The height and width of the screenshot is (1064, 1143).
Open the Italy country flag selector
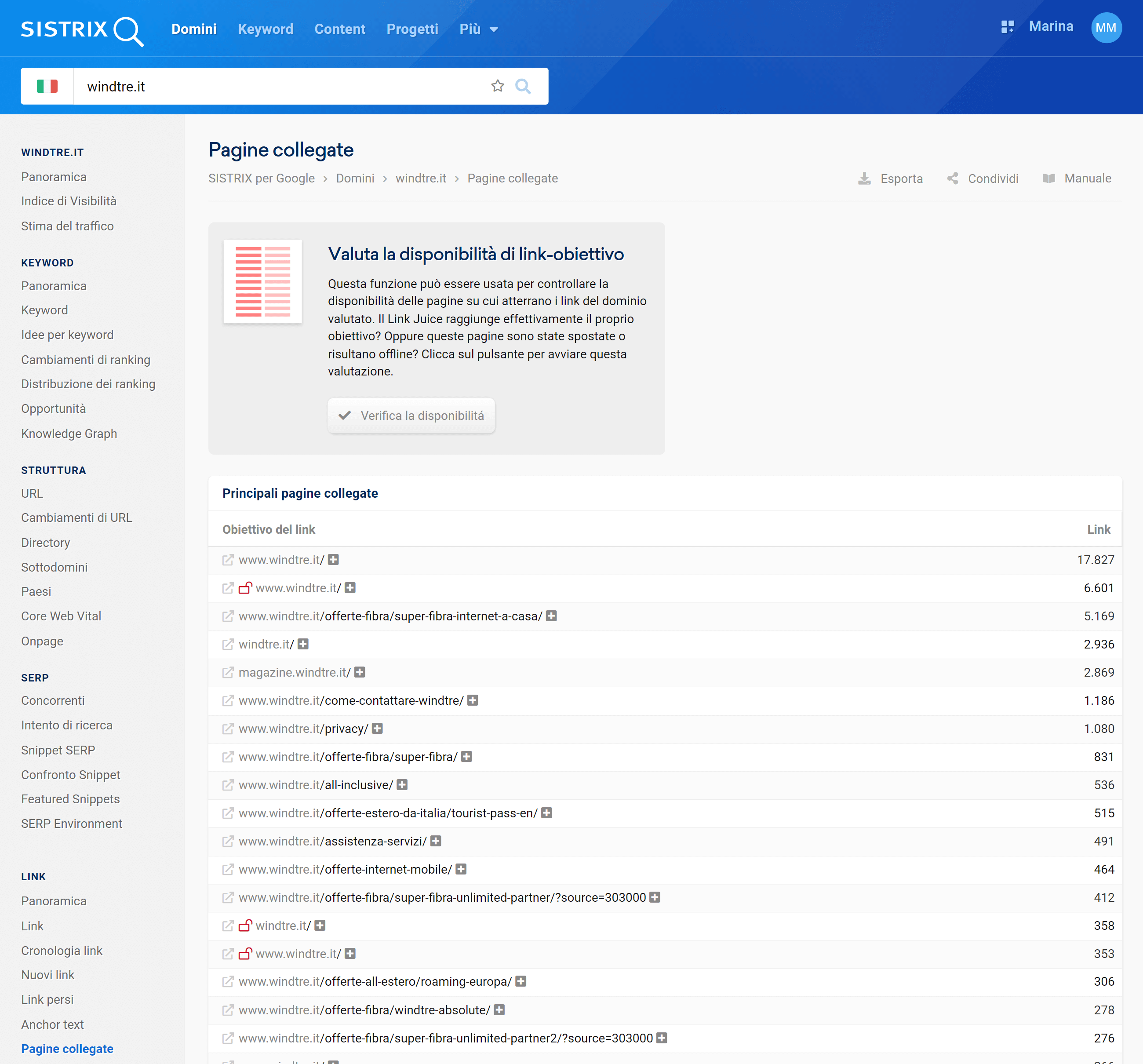47,86
